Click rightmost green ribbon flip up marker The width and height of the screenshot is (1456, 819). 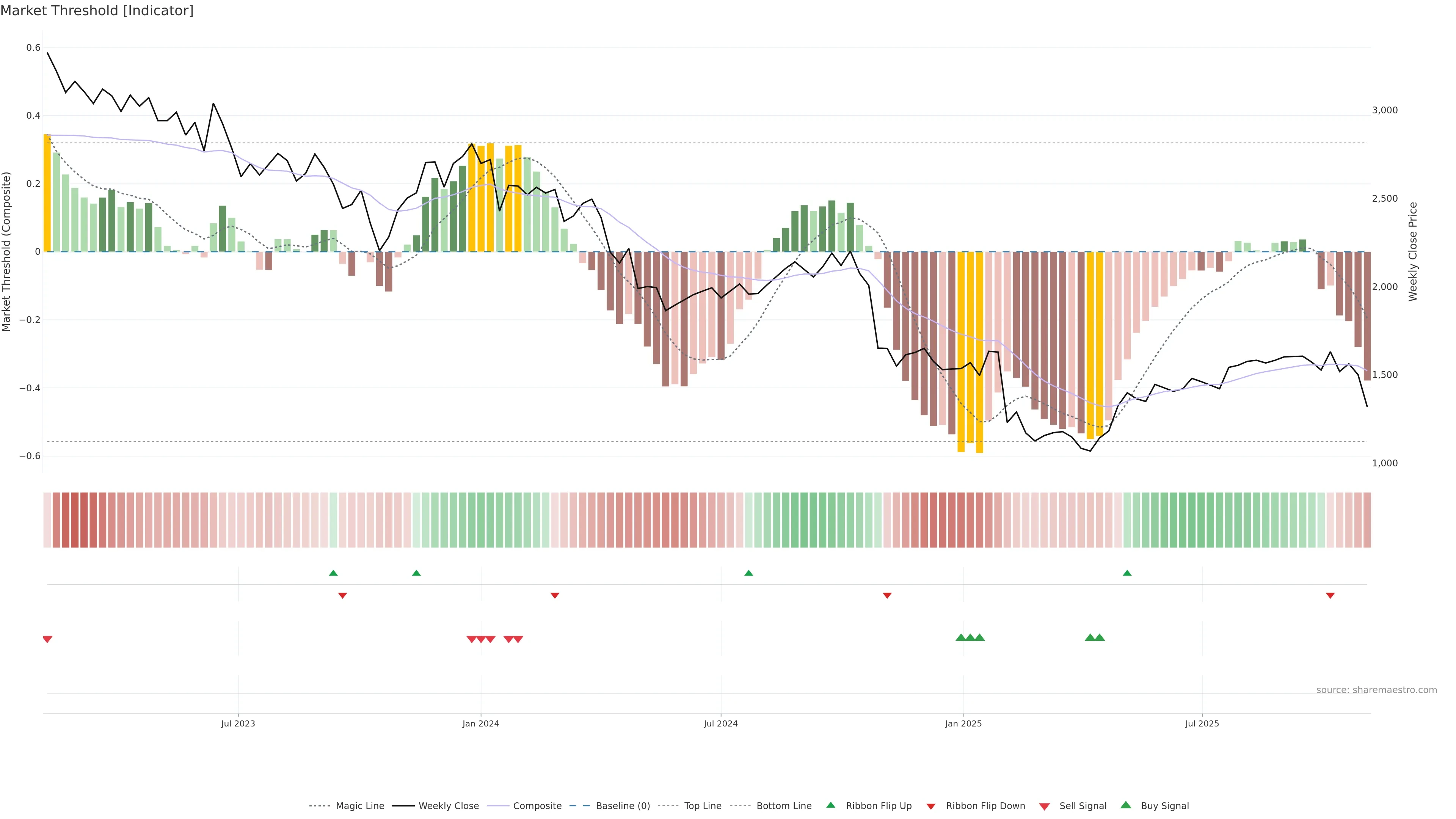tap(1127, 573)
